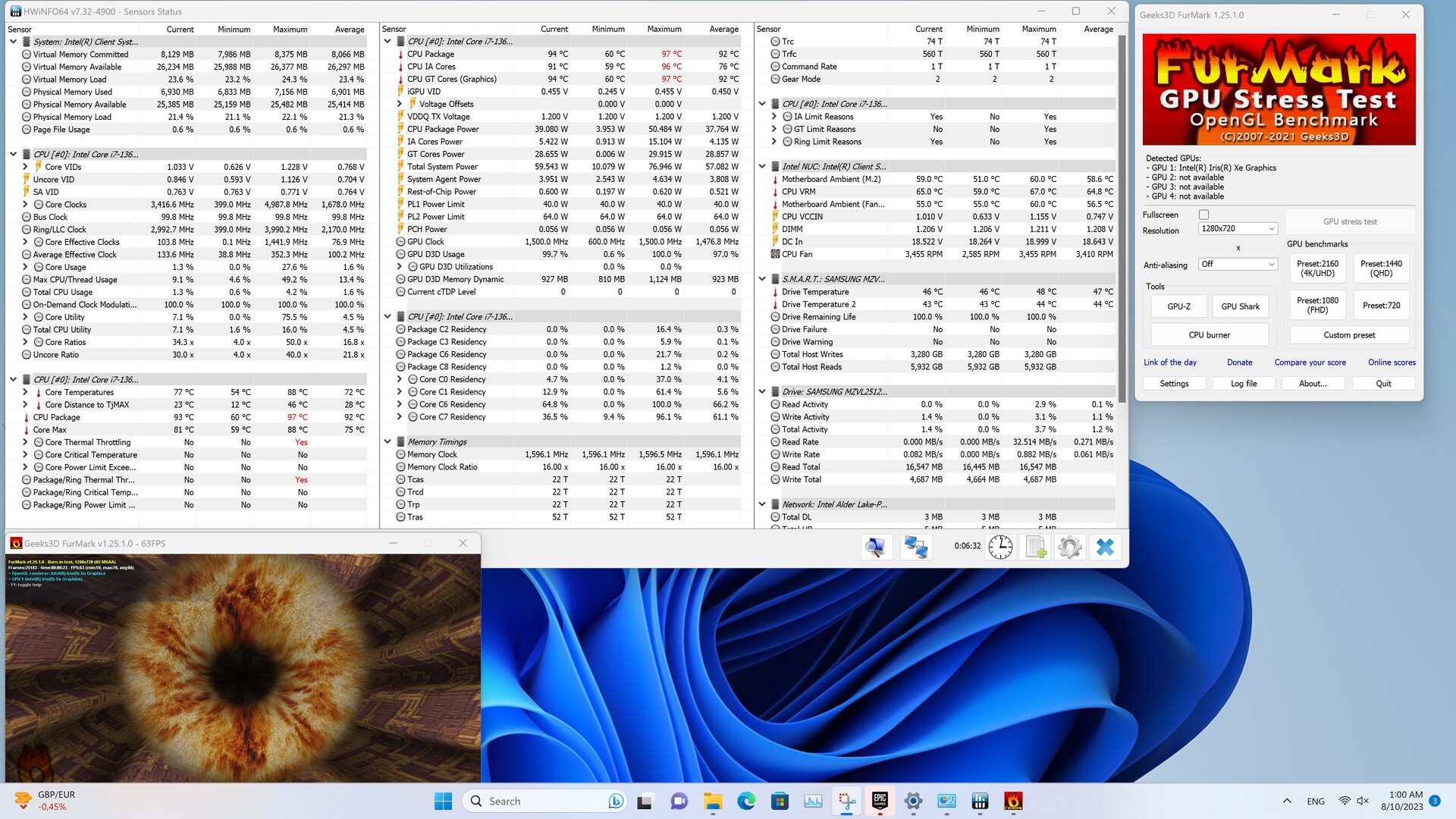Click the GPU-Z tool button
The image size is (1456, 819).
pyautogui.click(x=1178, y=306)
